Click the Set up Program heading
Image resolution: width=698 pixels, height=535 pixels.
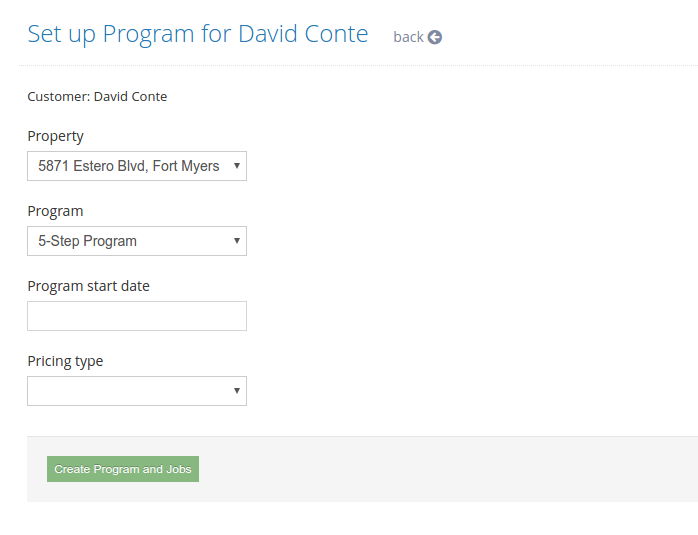[198, 34]
